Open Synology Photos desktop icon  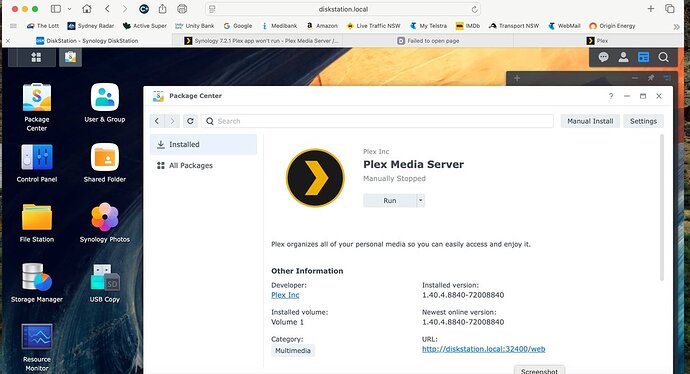tap(105, 223)
